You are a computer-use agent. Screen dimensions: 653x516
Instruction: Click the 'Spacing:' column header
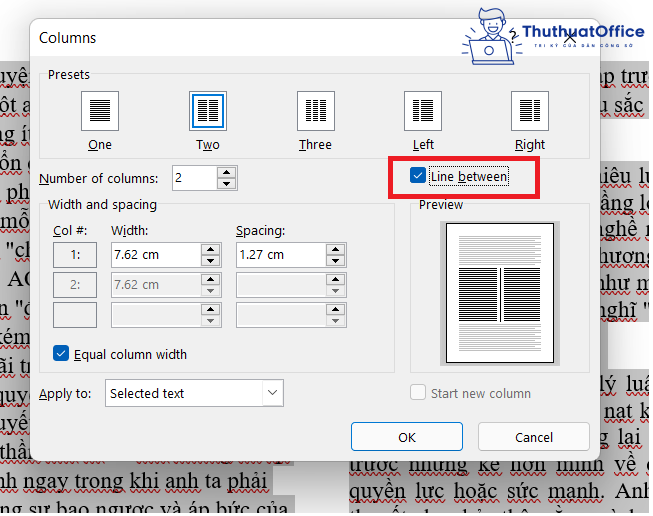pos(261,230)
